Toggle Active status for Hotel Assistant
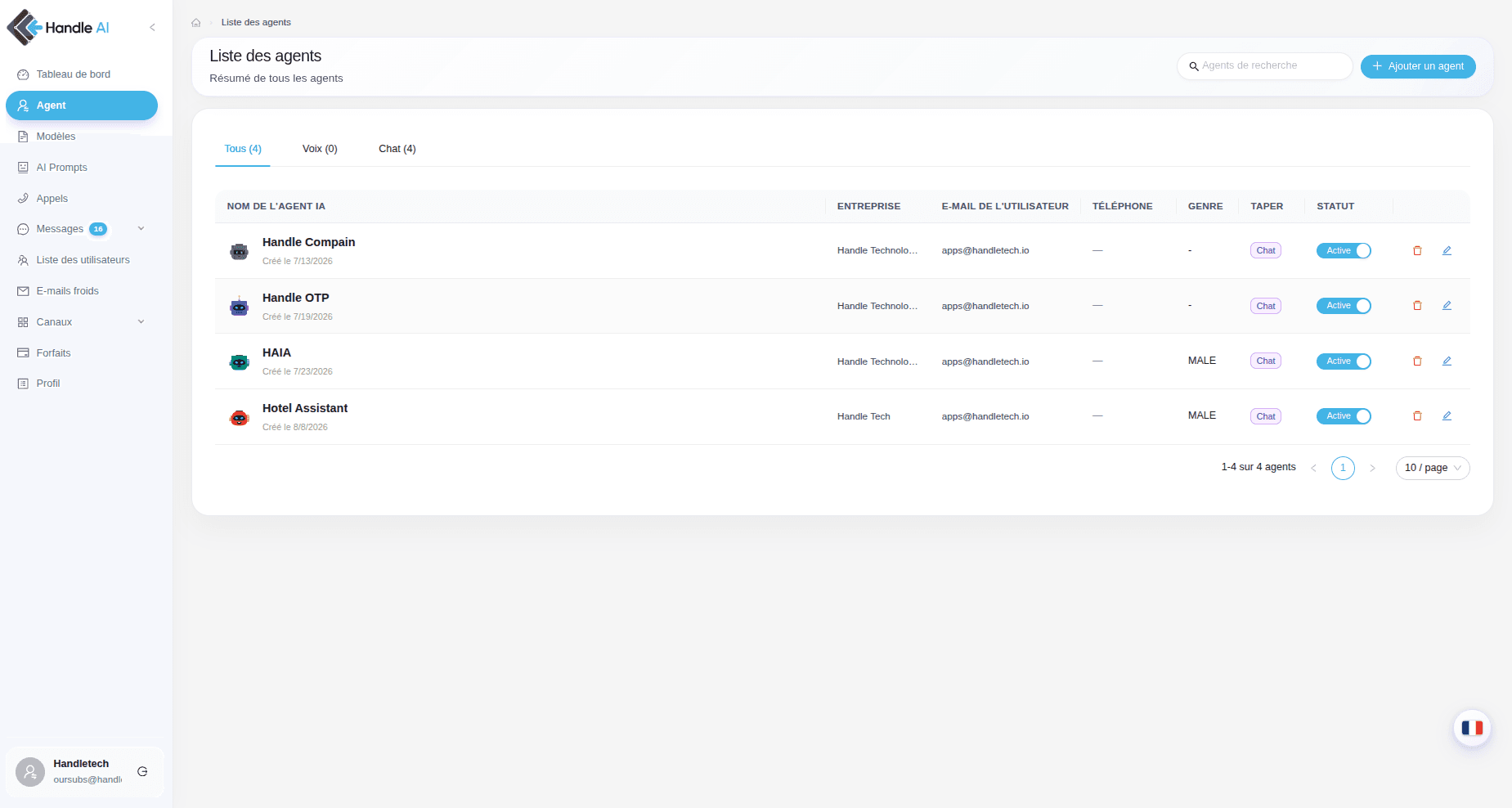The image size is (1512, 808). (1344, 416)
